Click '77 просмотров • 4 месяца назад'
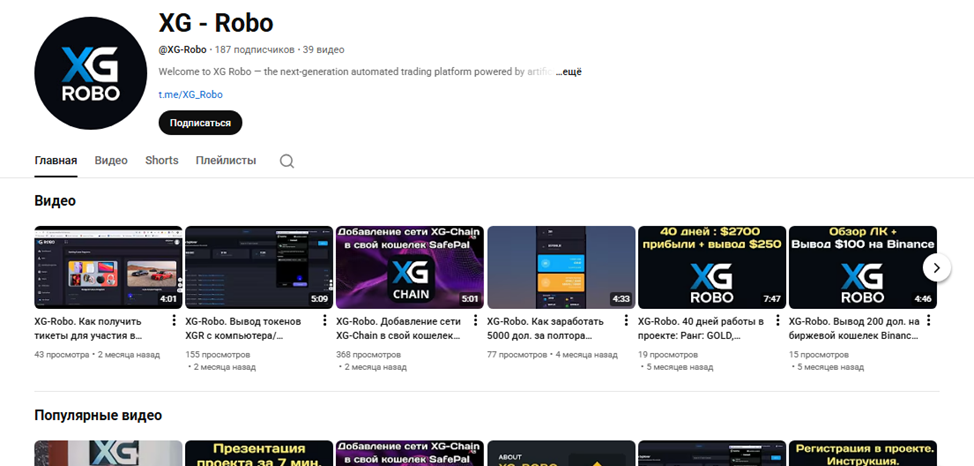 552,355
